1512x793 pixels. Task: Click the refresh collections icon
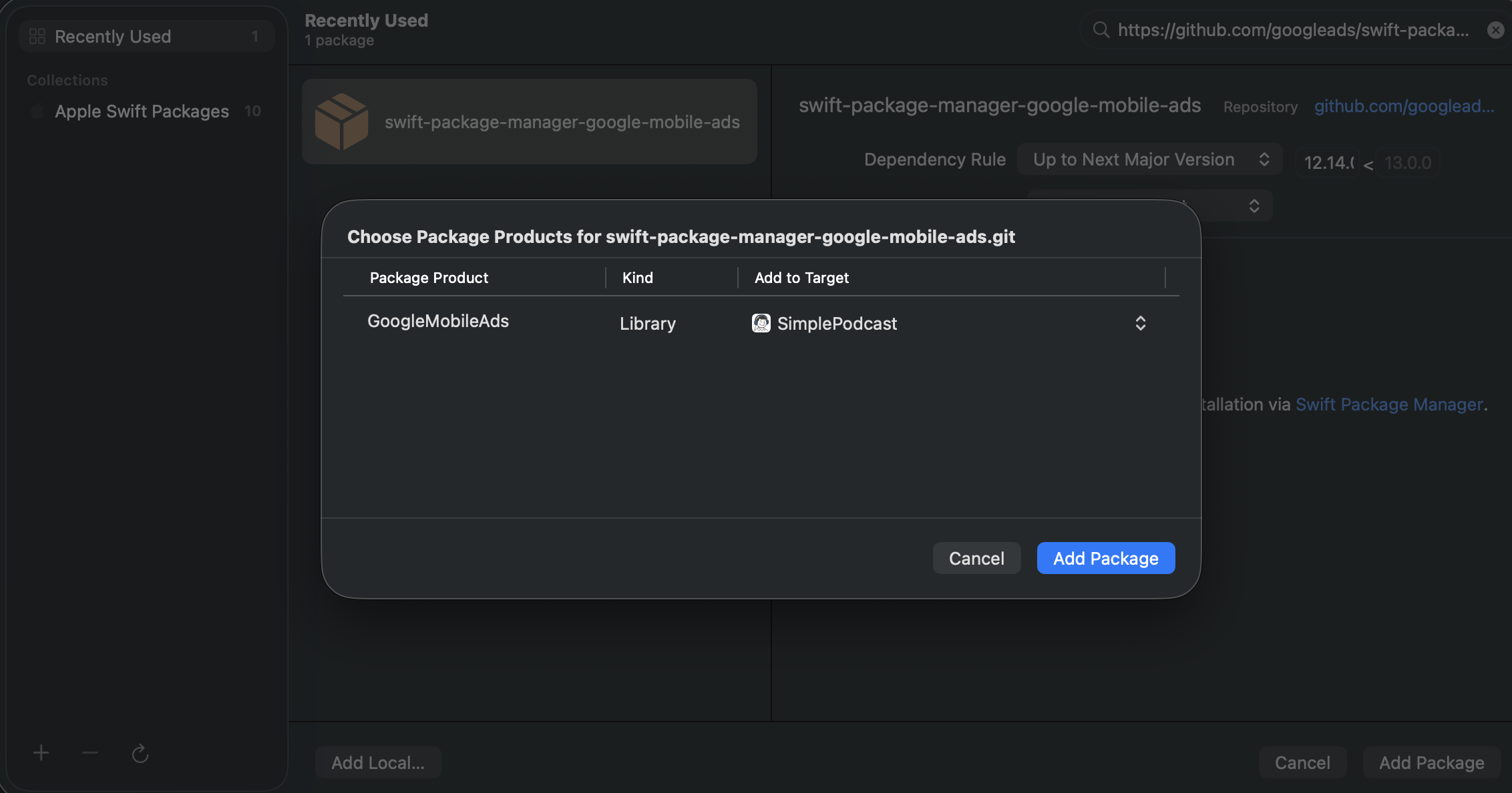pos(140,754)
